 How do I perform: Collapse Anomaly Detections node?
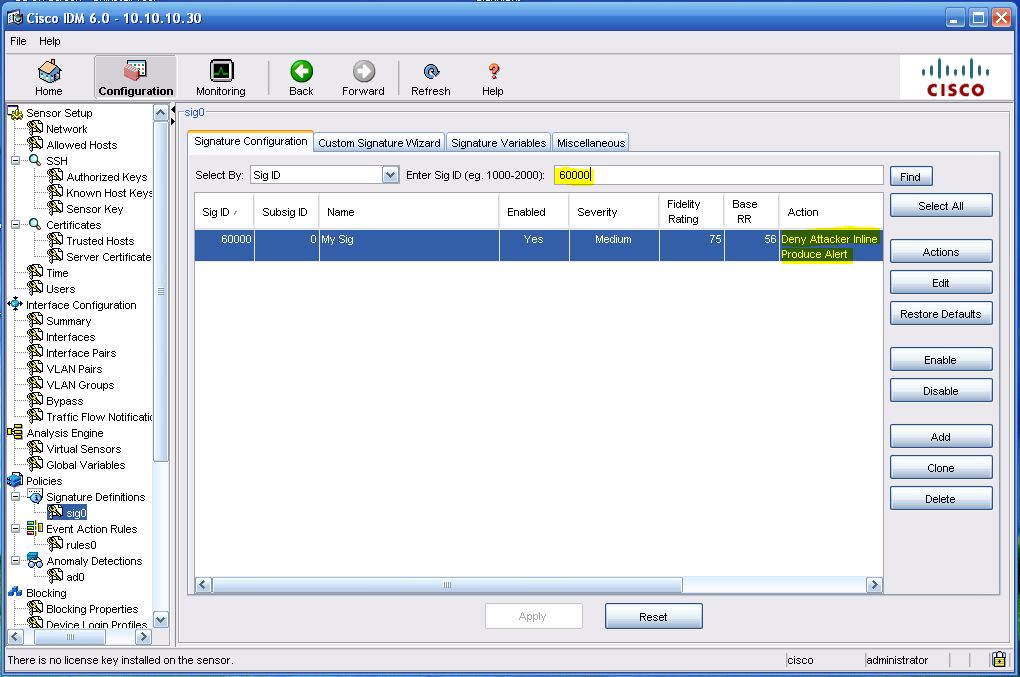coord(16,560)
